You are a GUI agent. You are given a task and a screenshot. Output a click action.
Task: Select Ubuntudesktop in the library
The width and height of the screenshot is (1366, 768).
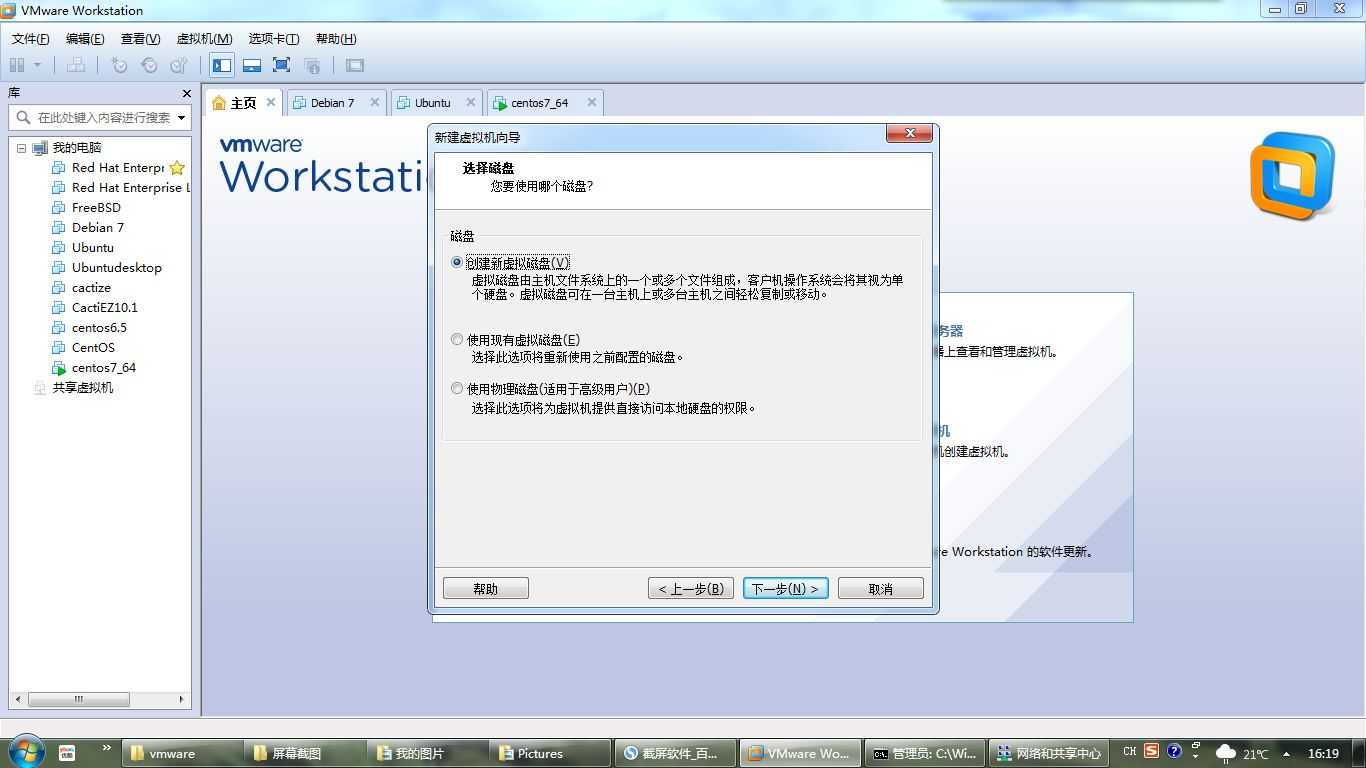(x=106, y=268)
